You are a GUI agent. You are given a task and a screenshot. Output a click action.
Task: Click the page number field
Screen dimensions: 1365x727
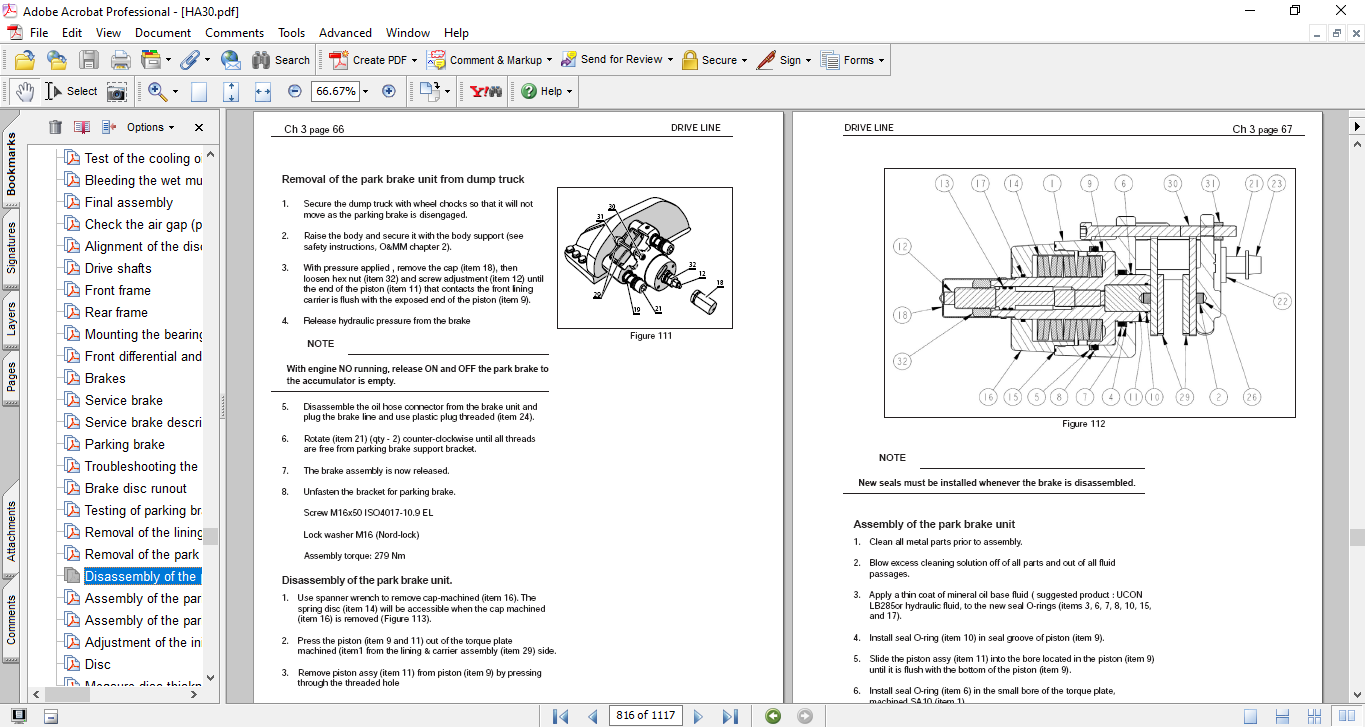click(645, 716)
